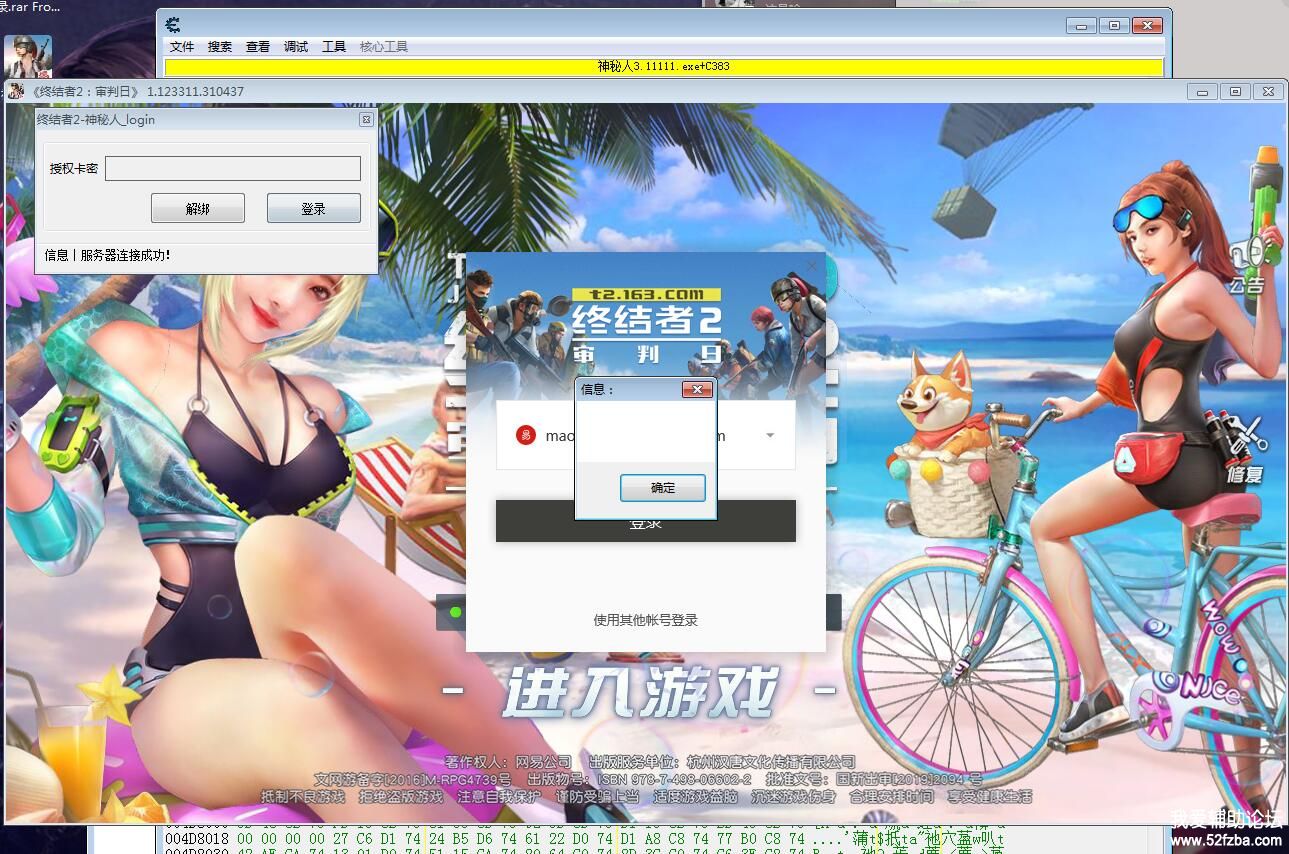
Task: Open the game desktop icon at top-left
Action: [28, 56]
